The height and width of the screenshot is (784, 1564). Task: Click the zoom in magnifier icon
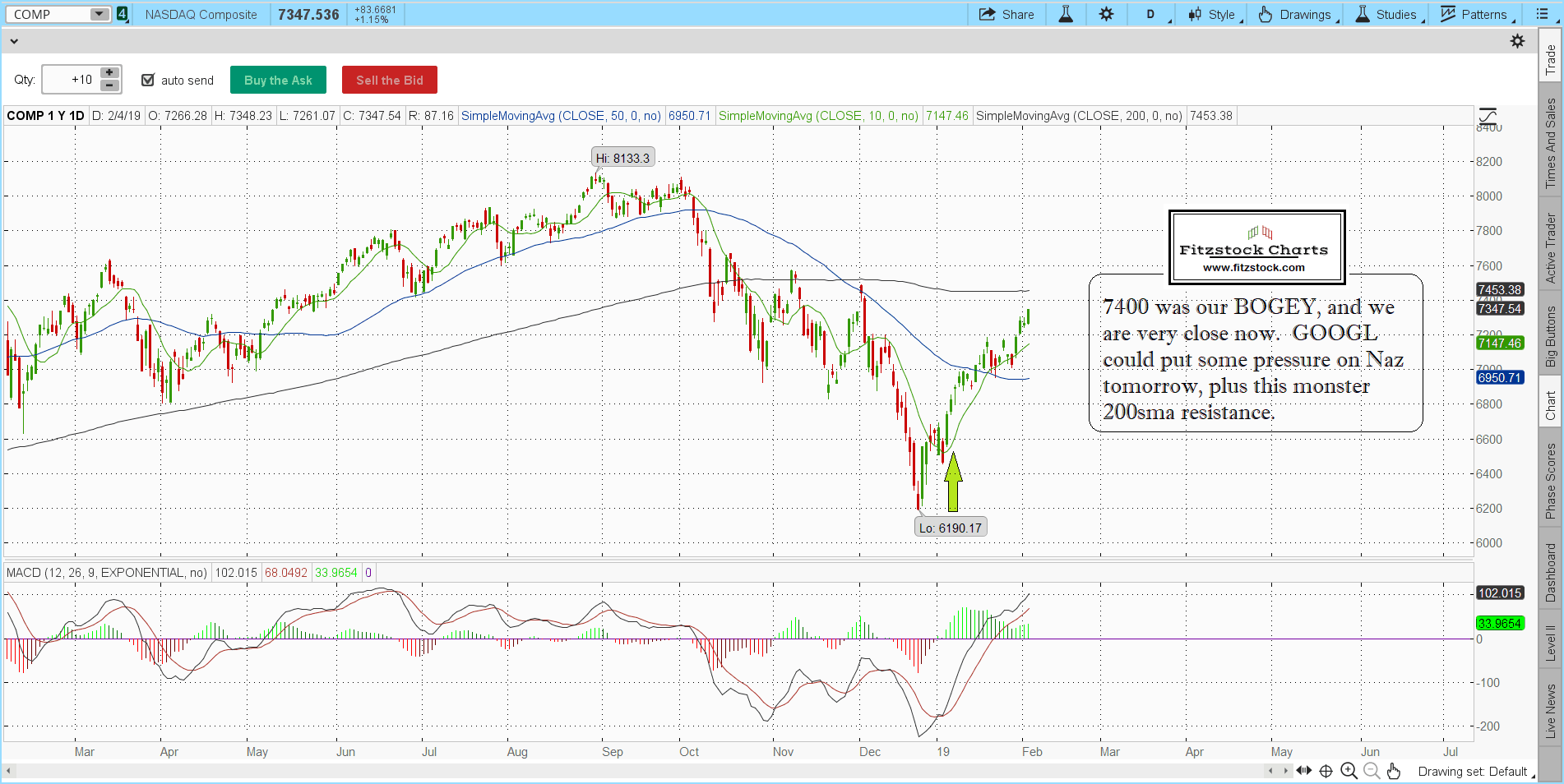point(1349,771)
